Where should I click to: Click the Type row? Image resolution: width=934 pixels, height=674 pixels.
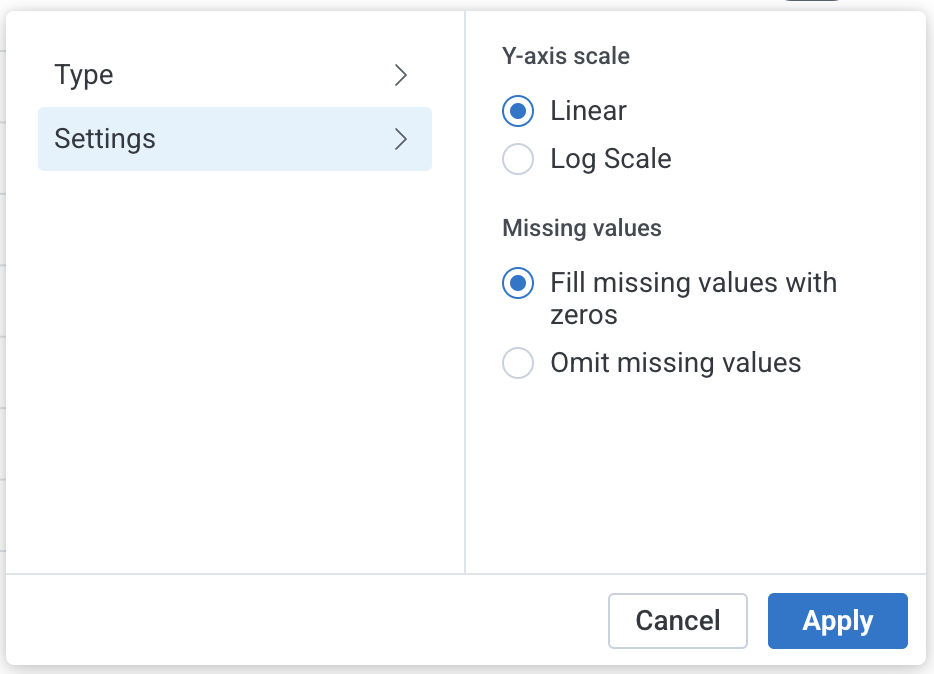[234, 75]
